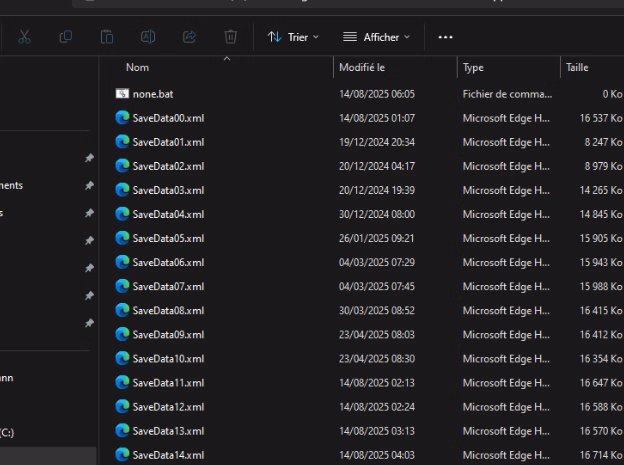
Task: Sort by the Modifié le column header
Action: click(x=362, y=67)
